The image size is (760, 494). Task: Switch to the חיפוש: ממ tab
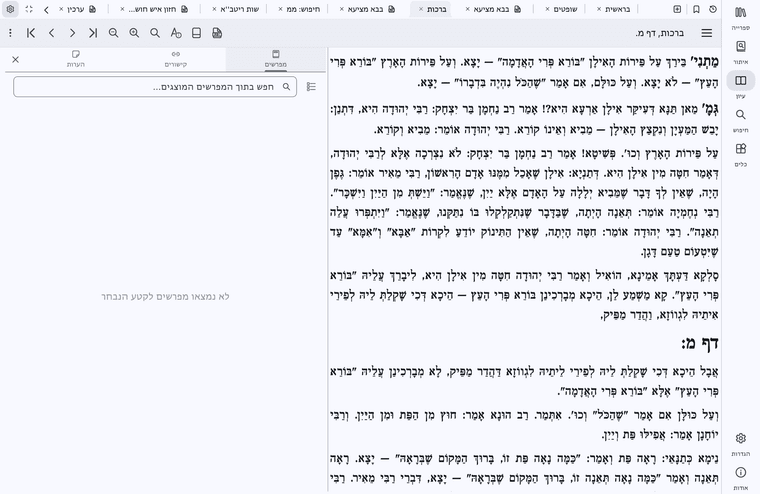click(302, 9)
